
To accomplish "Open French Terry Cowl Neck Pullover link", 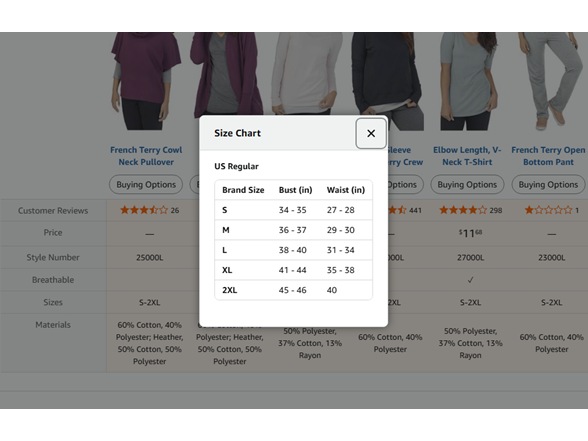I will [146, 156].
